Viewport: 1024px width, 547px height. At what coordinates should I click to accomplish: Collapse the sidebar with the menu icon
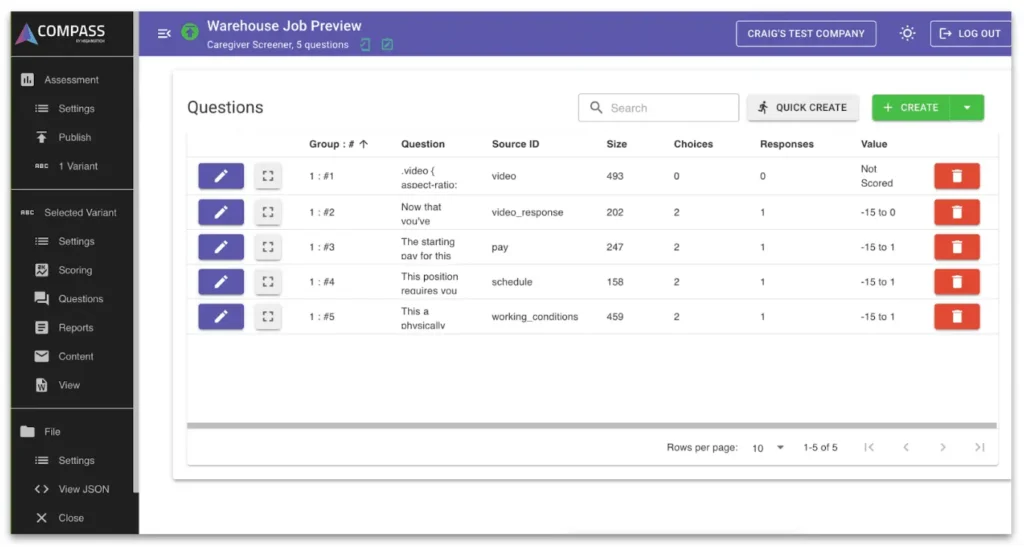[164, 33]
